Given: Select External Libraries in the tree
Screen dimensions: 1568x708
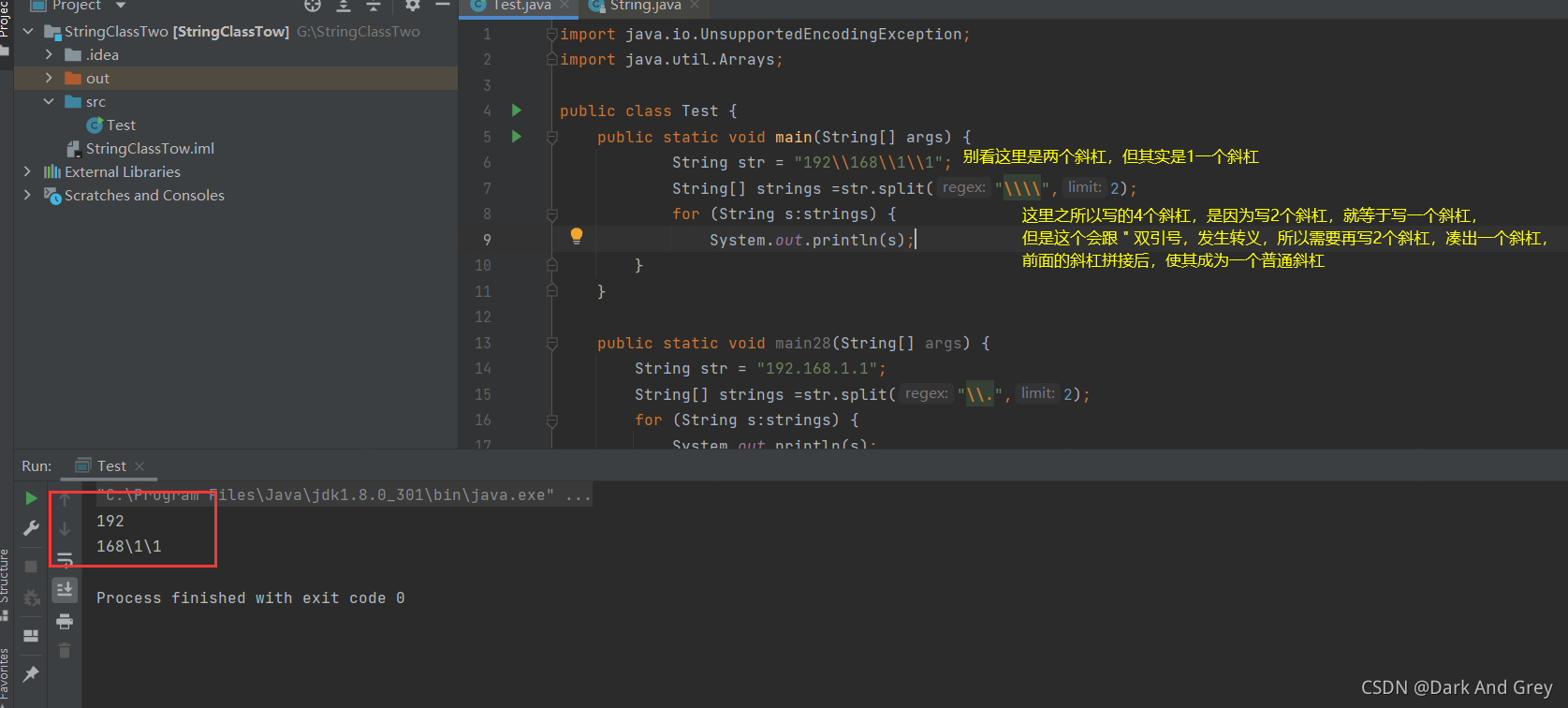Looking at the screenshot, I should (123, 172).
